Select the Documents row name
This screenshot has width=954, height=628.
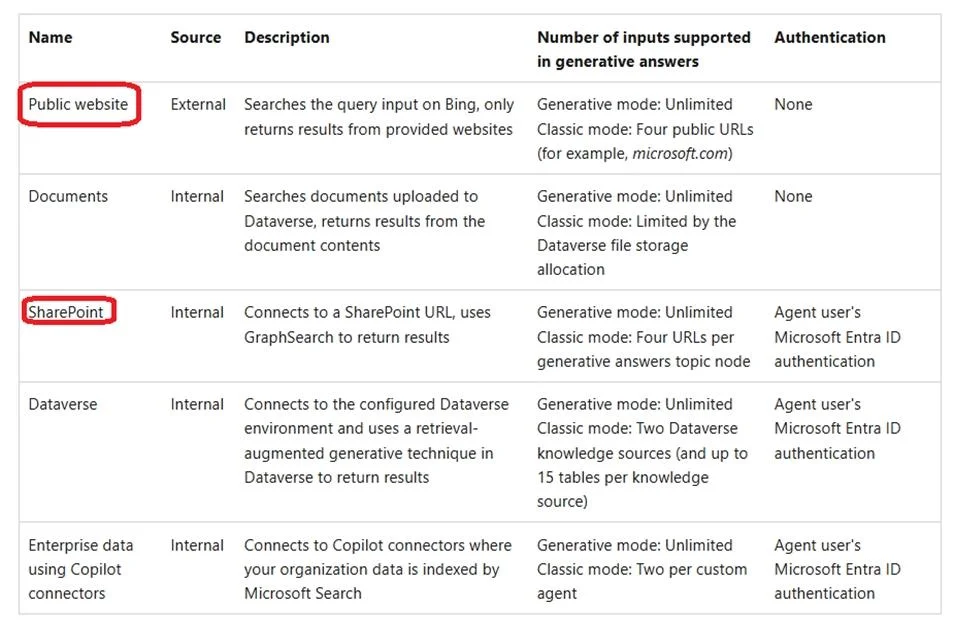tap(68, 197)
